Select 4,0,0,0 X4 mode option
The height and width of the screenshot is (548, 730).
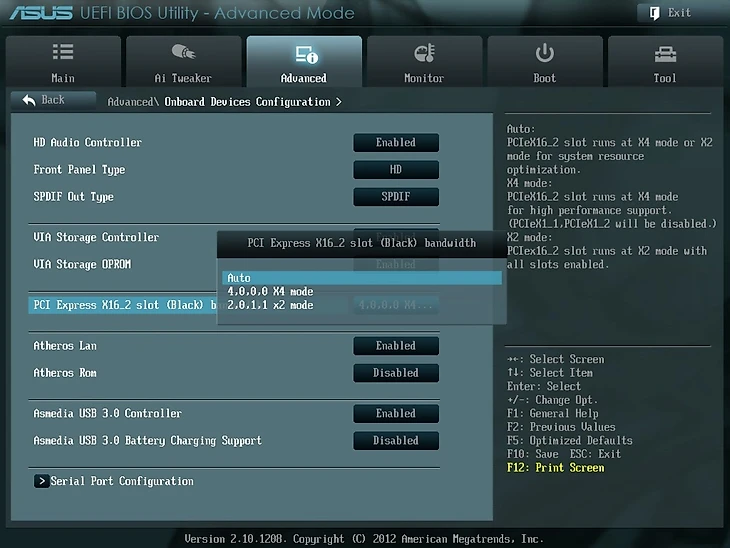362,291
